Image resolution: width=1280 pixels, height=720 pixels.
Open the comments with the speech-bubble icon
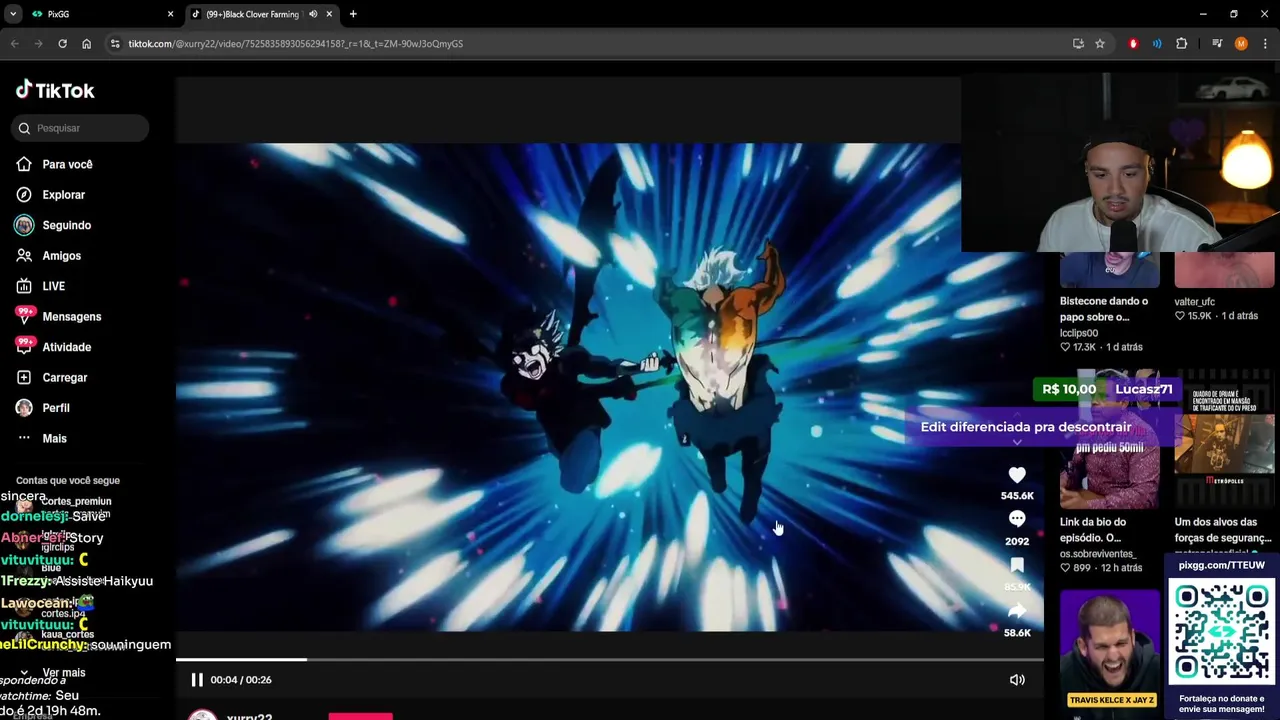pyautogui.click(x=1017, y=519)
